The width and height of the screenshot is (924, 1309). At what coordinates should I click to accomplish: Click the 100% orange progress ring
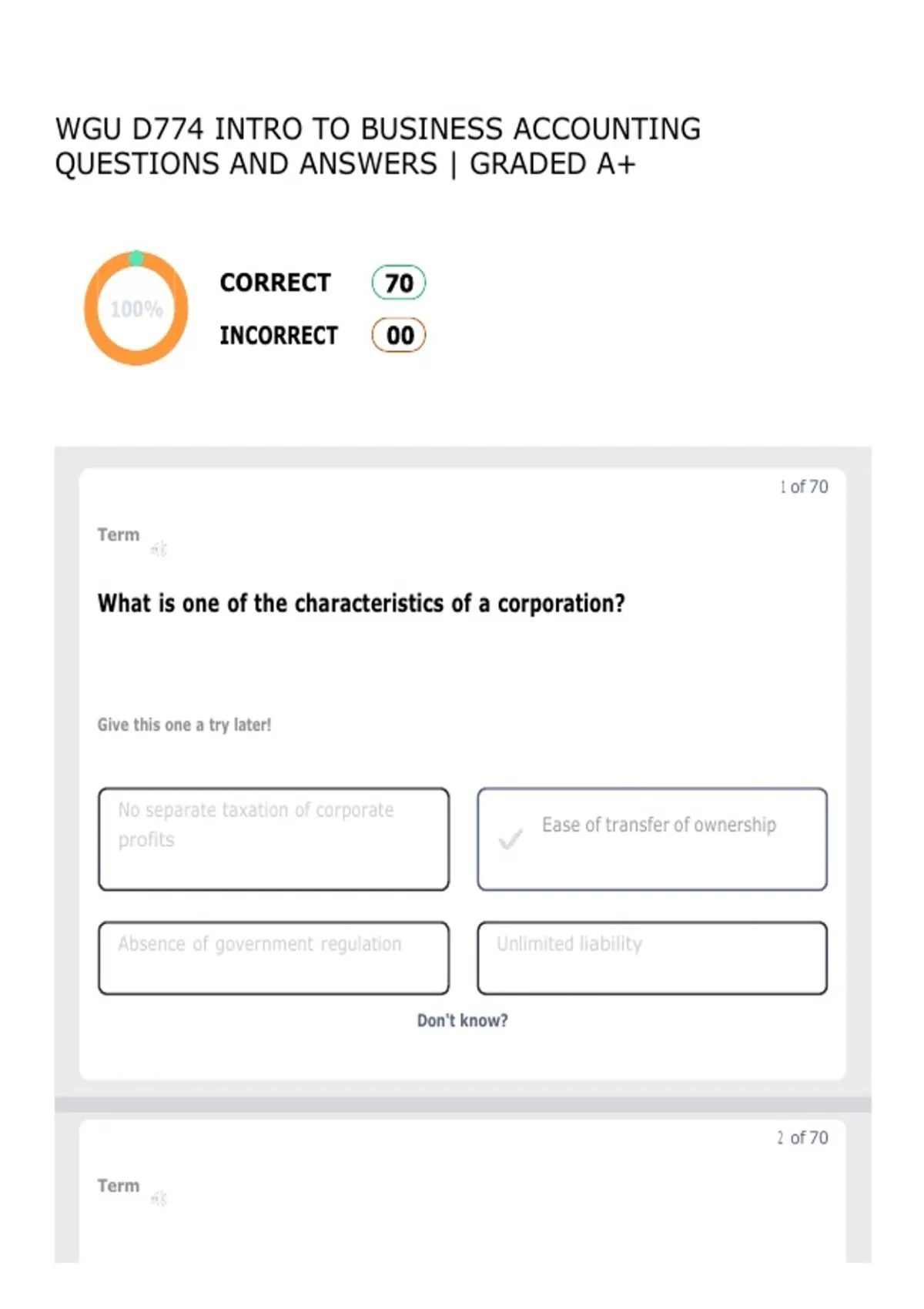coord(136,308)
